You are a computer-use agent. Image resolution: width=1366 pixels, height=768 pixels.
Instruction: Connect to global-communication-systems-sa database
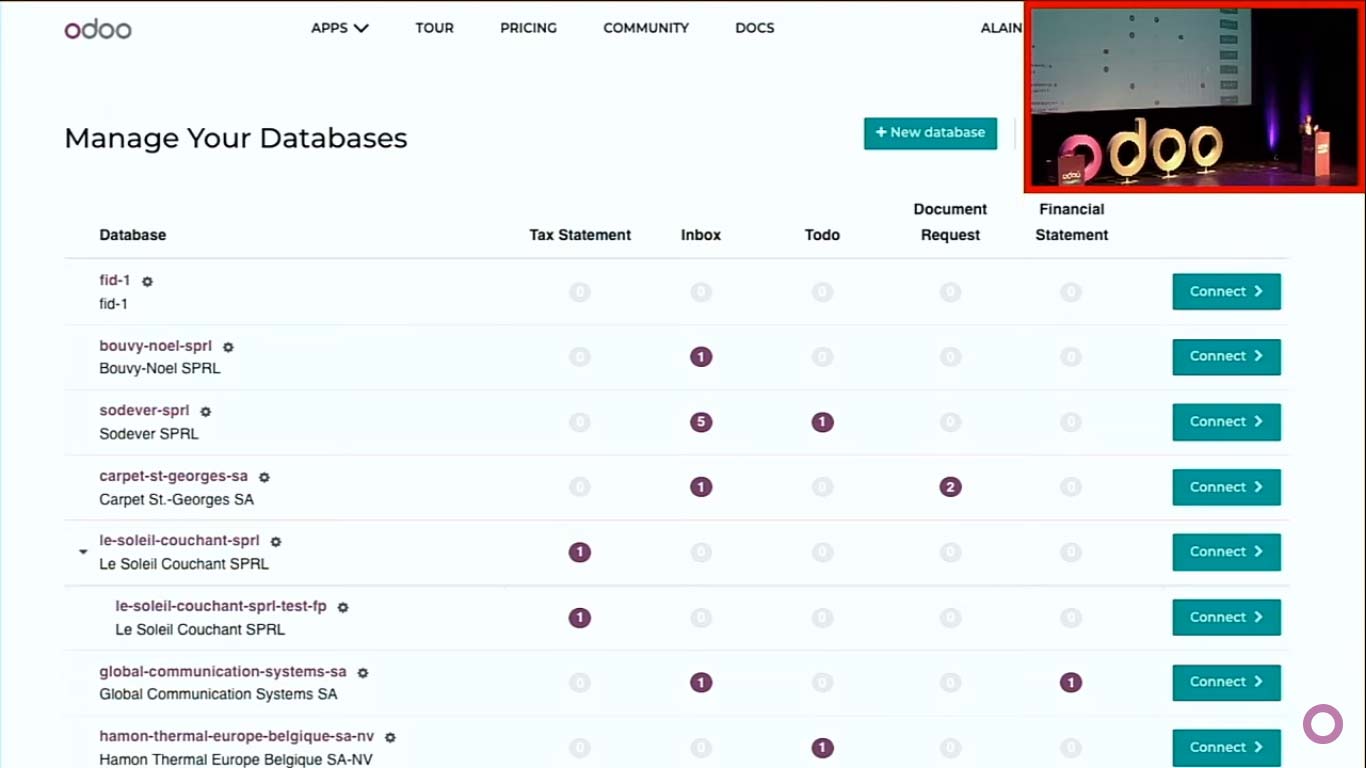pyautogui.click(x=1227, y=683)
